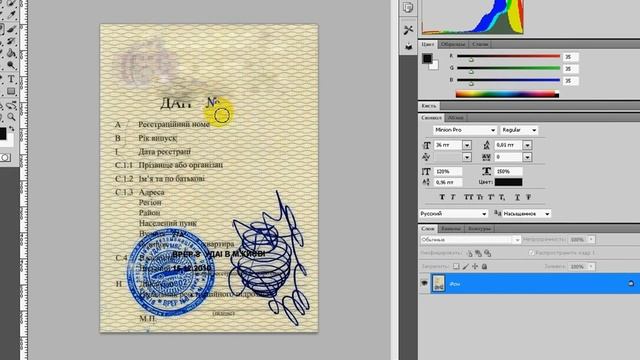The image size is (640, 360).
Task: Select the Rectangle shape tool
Action: click(11, 91)
